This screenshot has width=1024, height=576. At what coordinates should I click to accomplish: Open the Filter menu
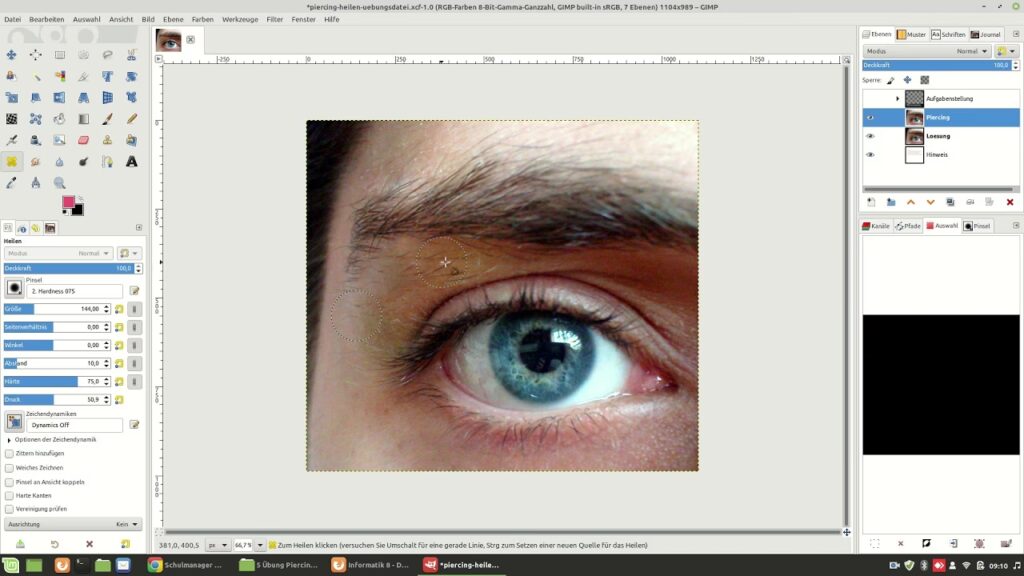point(274,19)
